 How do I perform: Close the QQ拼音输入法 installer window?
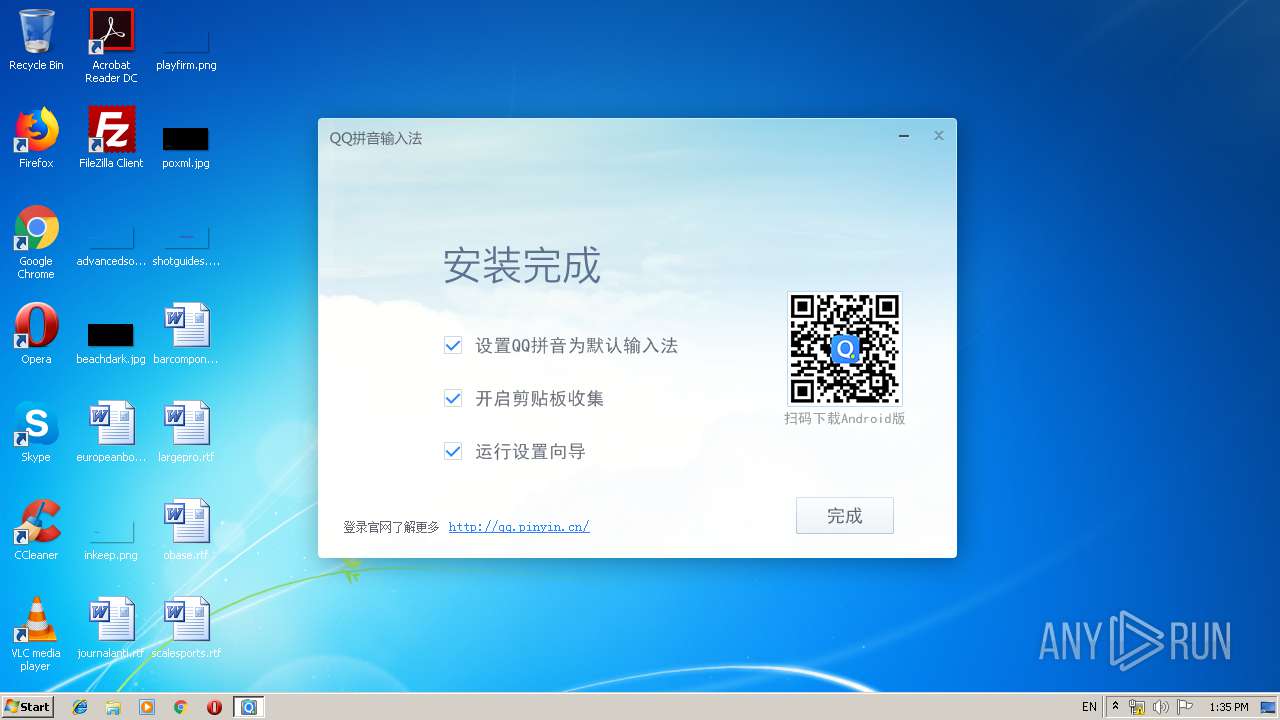point(938,136)
